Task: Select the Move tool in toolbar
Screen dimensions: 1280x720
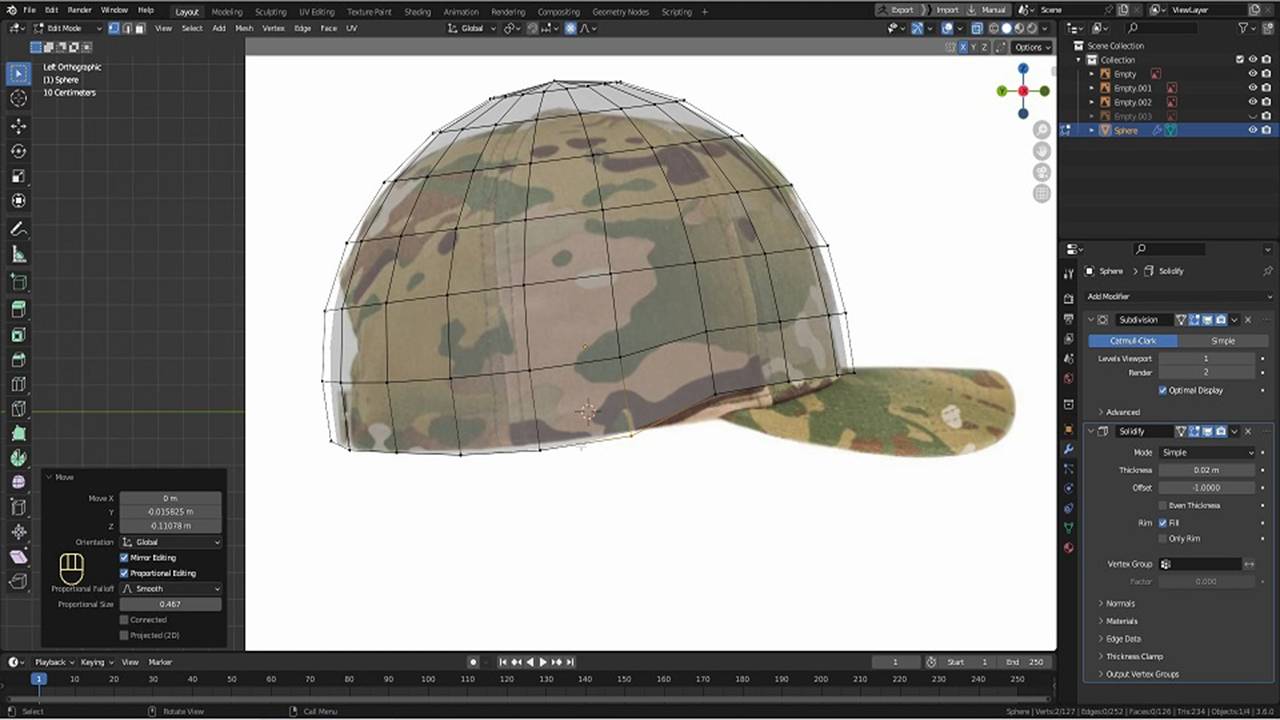Action: [x=18, y=126]
